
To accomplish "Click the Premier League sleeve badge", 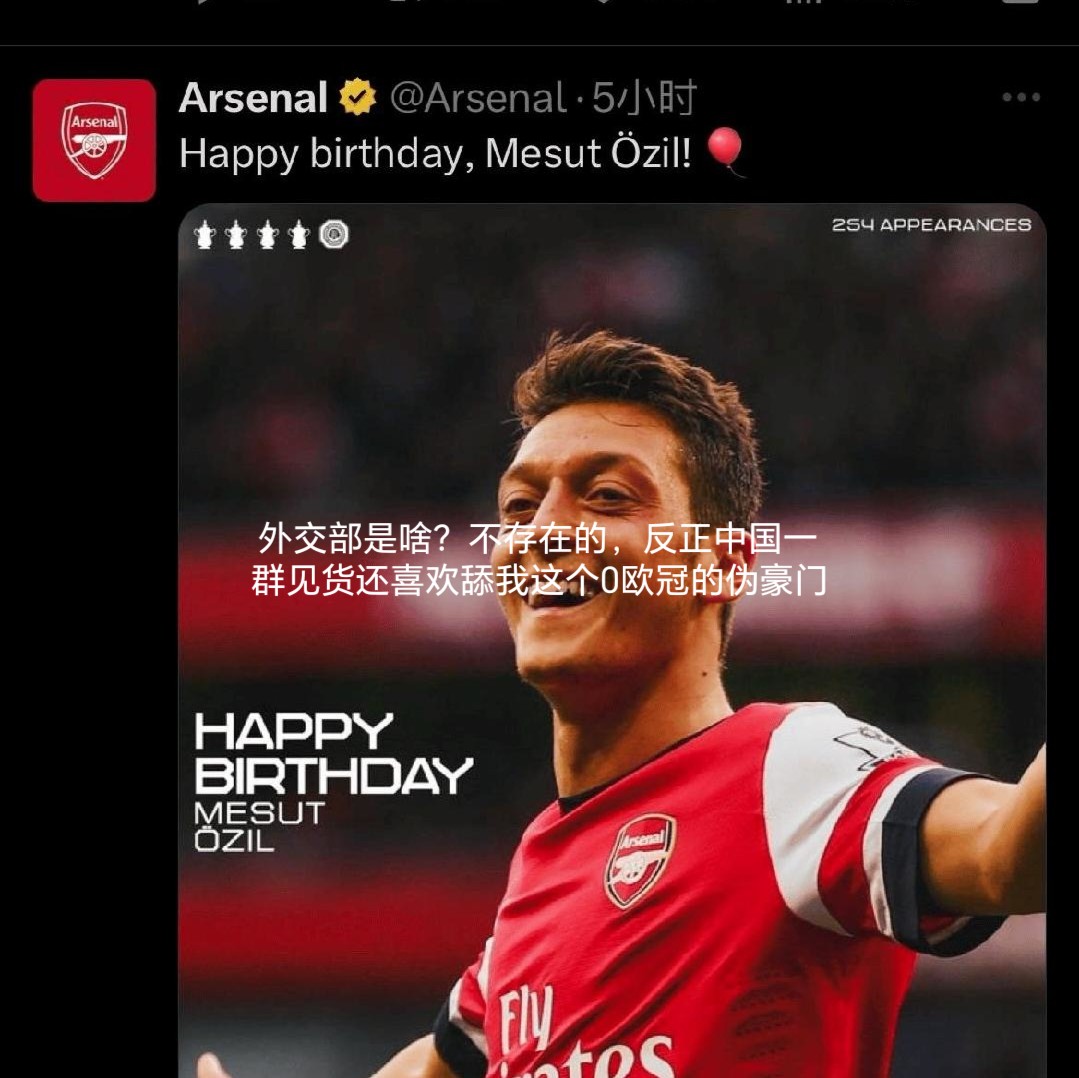I will (x=868, y=745).
